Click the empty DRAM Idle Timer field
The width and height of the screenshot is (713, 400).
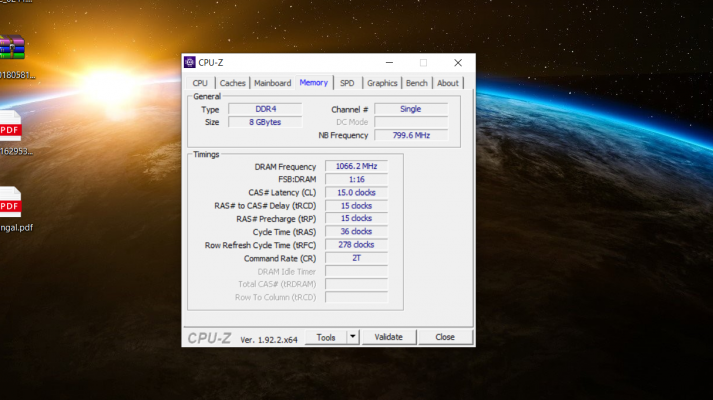(356, 271)
